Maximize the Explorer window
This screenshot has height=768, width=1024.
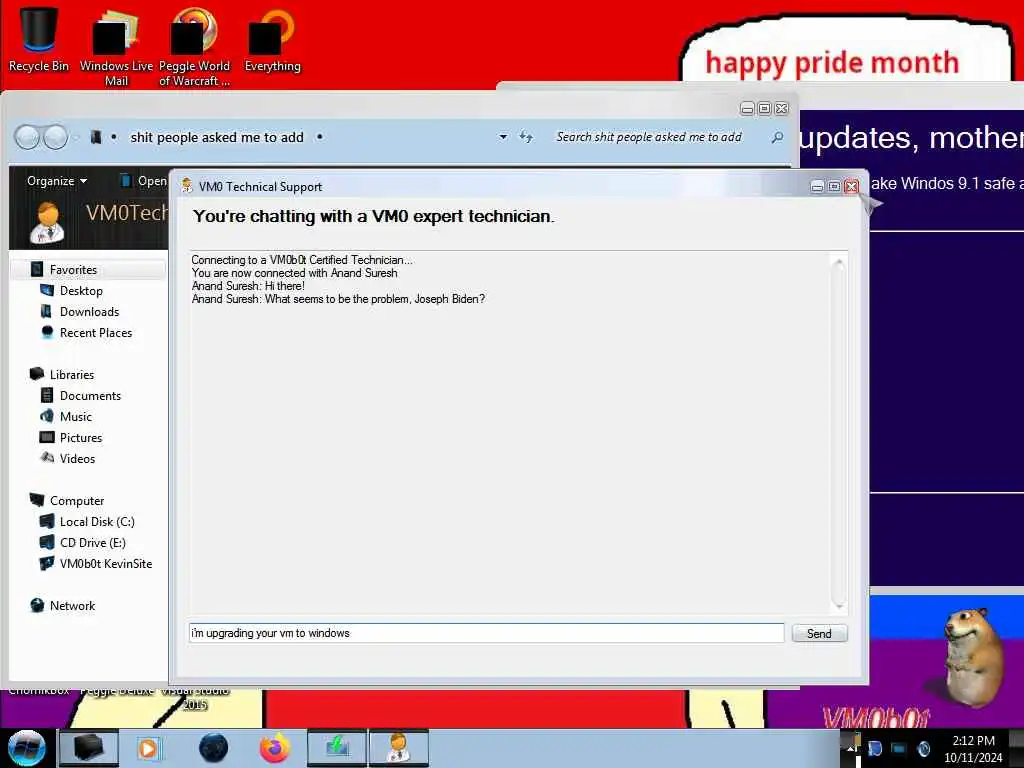pos(764,108)
